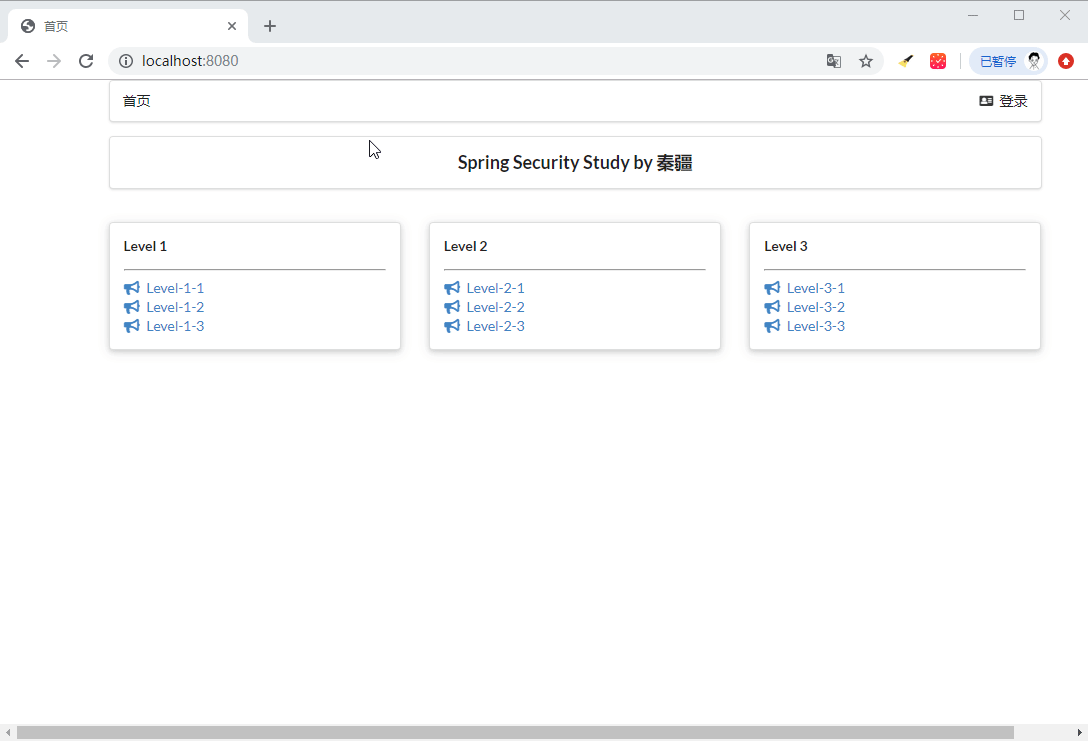Screen dimensions: 1088x741
Task: Click the megaphone icon beside Level-3-3
Action: point(772,326)
